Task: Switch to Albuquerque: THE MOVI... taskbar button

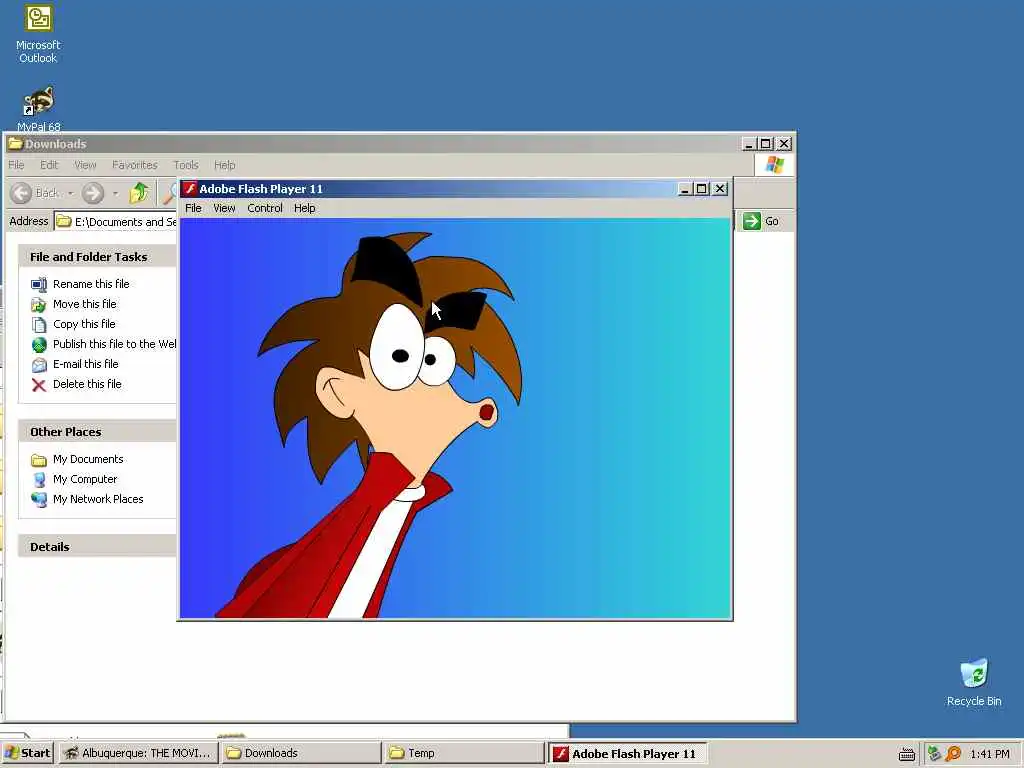Action: pyautogui.click(x=138, y=753)
